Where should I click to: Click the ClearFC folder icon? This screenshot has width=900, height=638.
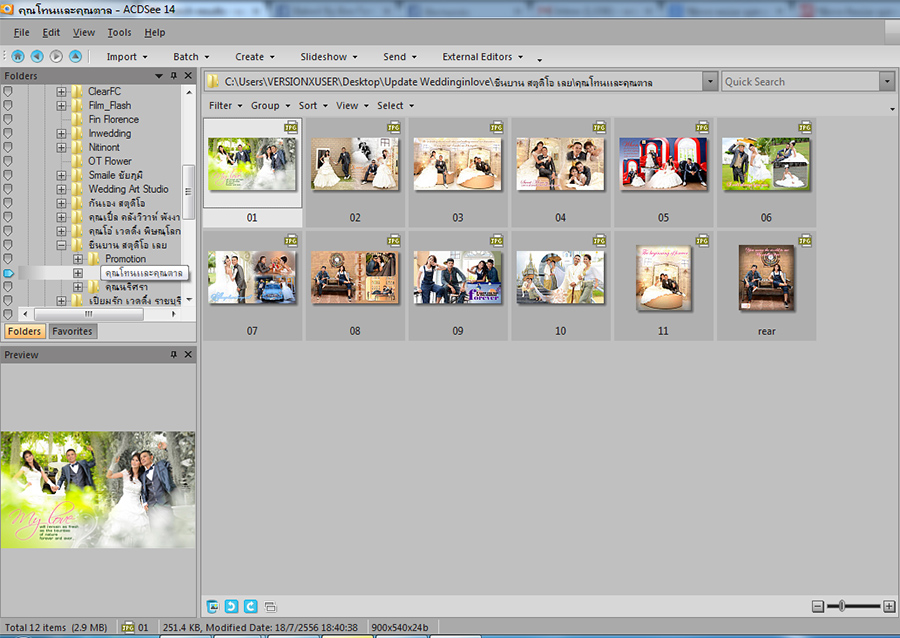(77, 91)
